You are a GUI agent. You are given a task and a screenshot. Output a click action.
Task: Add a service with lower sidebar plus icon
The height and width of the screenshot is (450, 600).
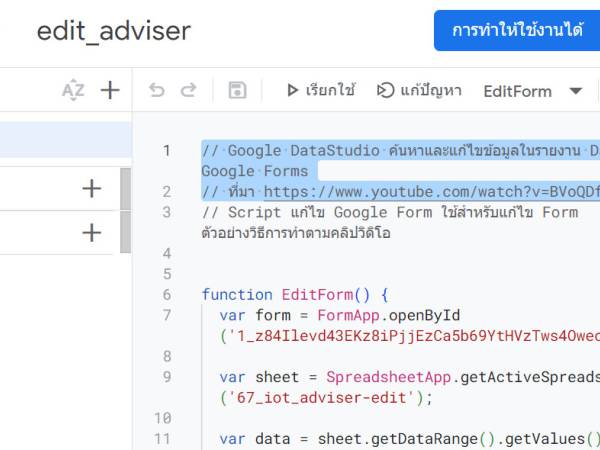click(92, 233)
